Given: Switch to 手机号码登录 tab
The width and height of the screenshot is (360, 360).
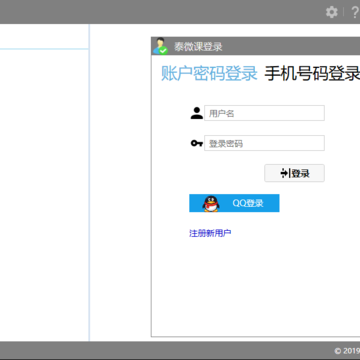Looking at the screenshot, I should tap(312, 73).
